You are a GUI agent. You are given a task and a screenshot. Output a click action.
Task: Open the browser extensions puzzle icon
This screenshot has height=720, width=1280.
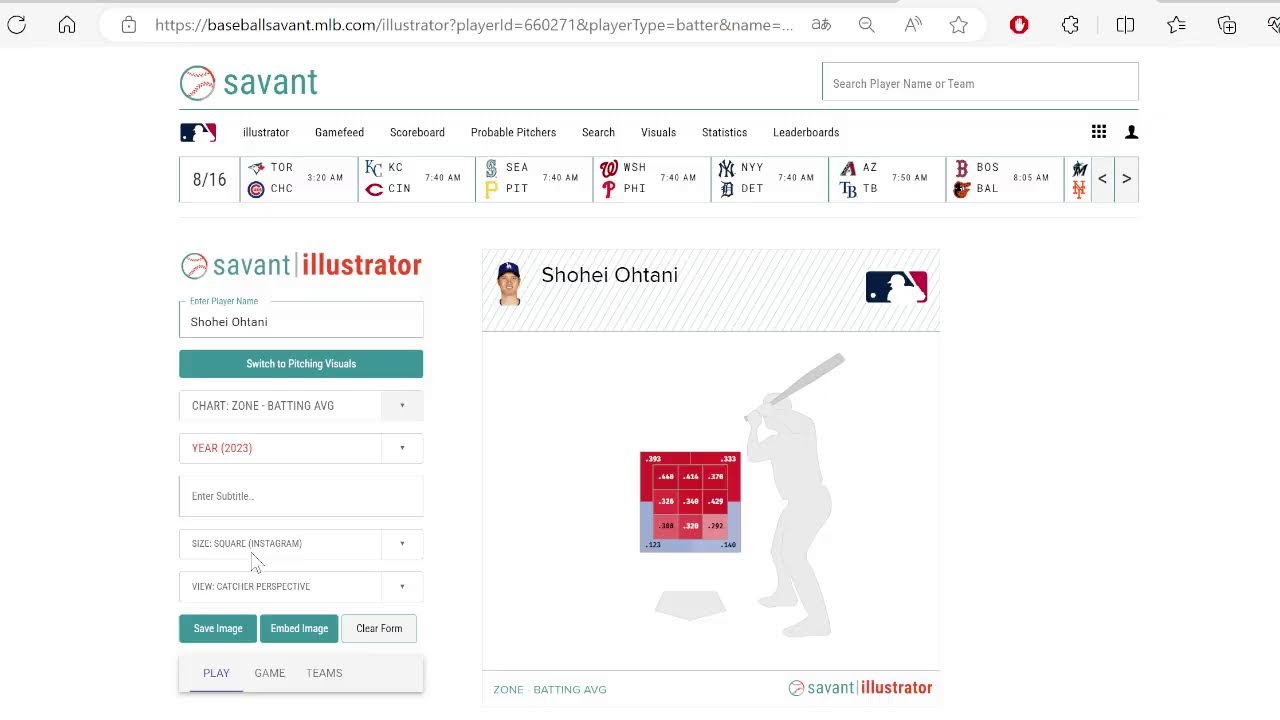1070,25
